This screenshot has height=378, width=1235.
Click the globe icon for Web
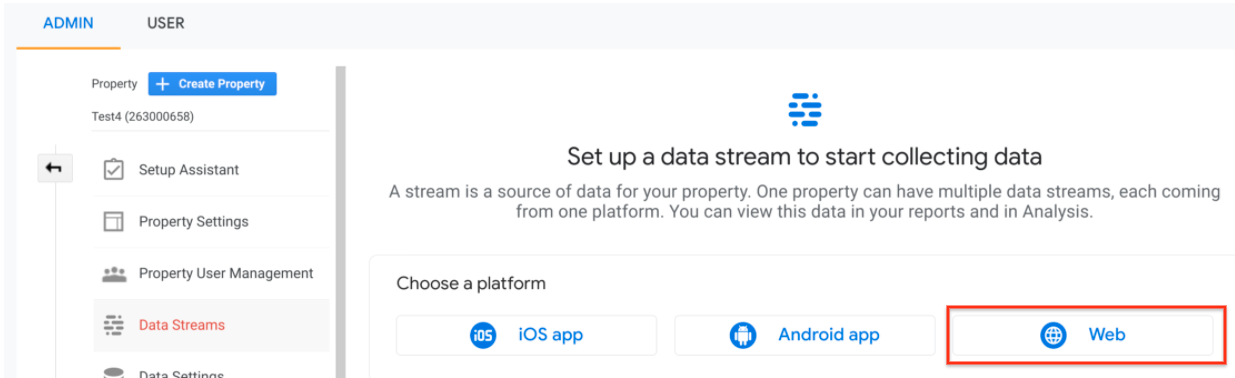(1053, 336)
